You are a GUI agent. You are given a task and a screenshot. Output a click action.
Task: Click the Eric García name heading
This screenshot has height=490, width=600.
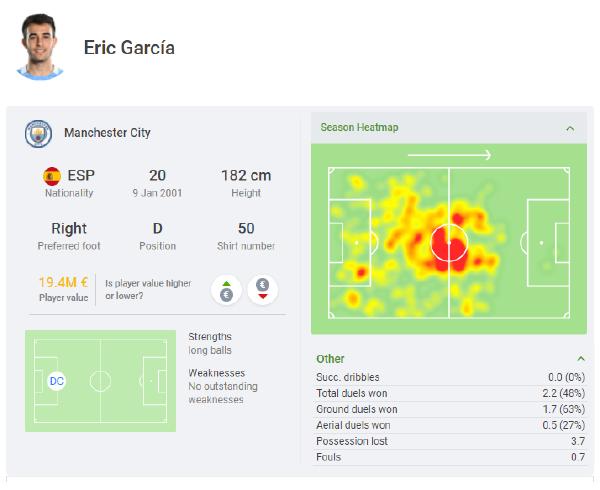[x=129, y=48]
